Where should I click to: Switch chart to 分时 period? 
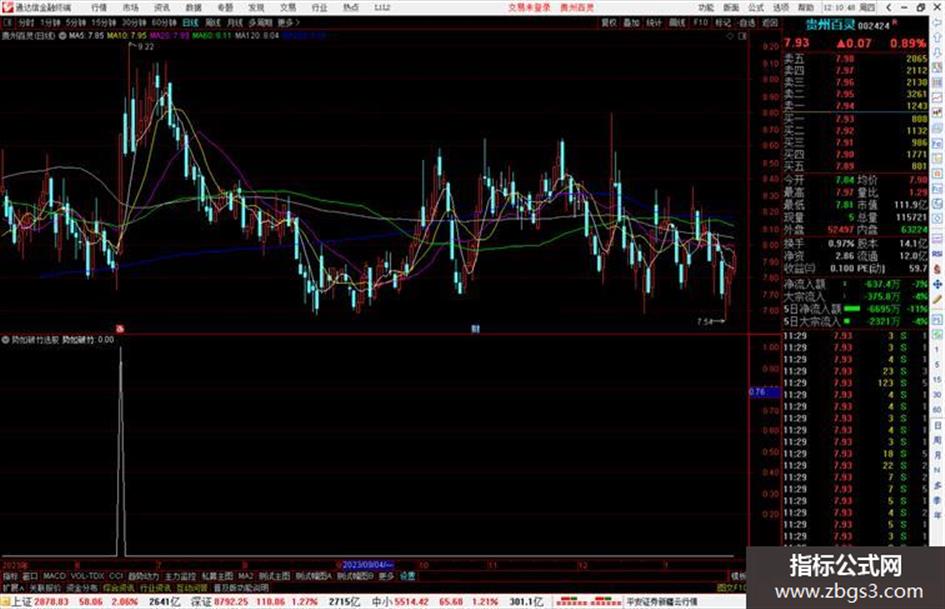click(x=26, y=22)
